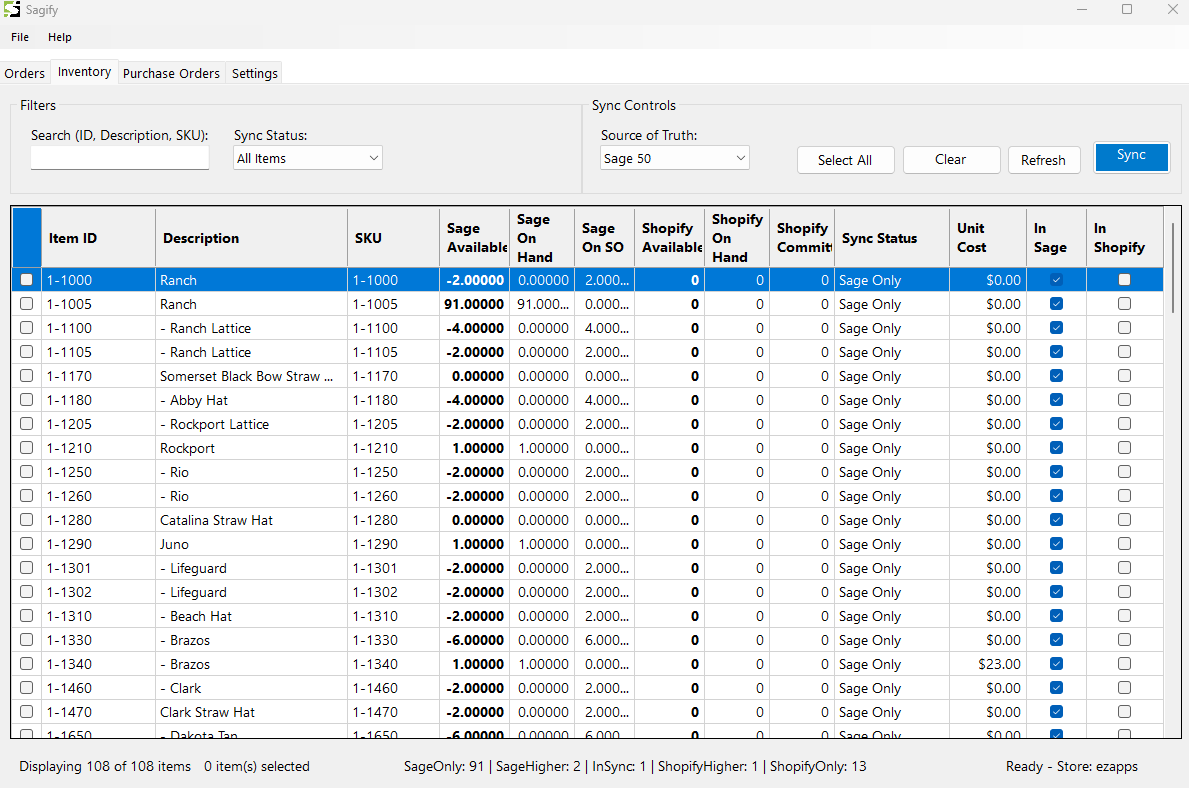
Task: Open the Help menu
Action: click(x=59, y=37)
